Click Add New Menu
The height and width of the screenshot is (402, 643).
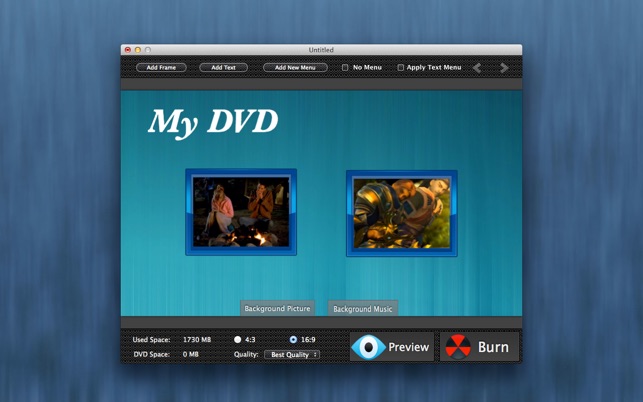pos(295,68)
